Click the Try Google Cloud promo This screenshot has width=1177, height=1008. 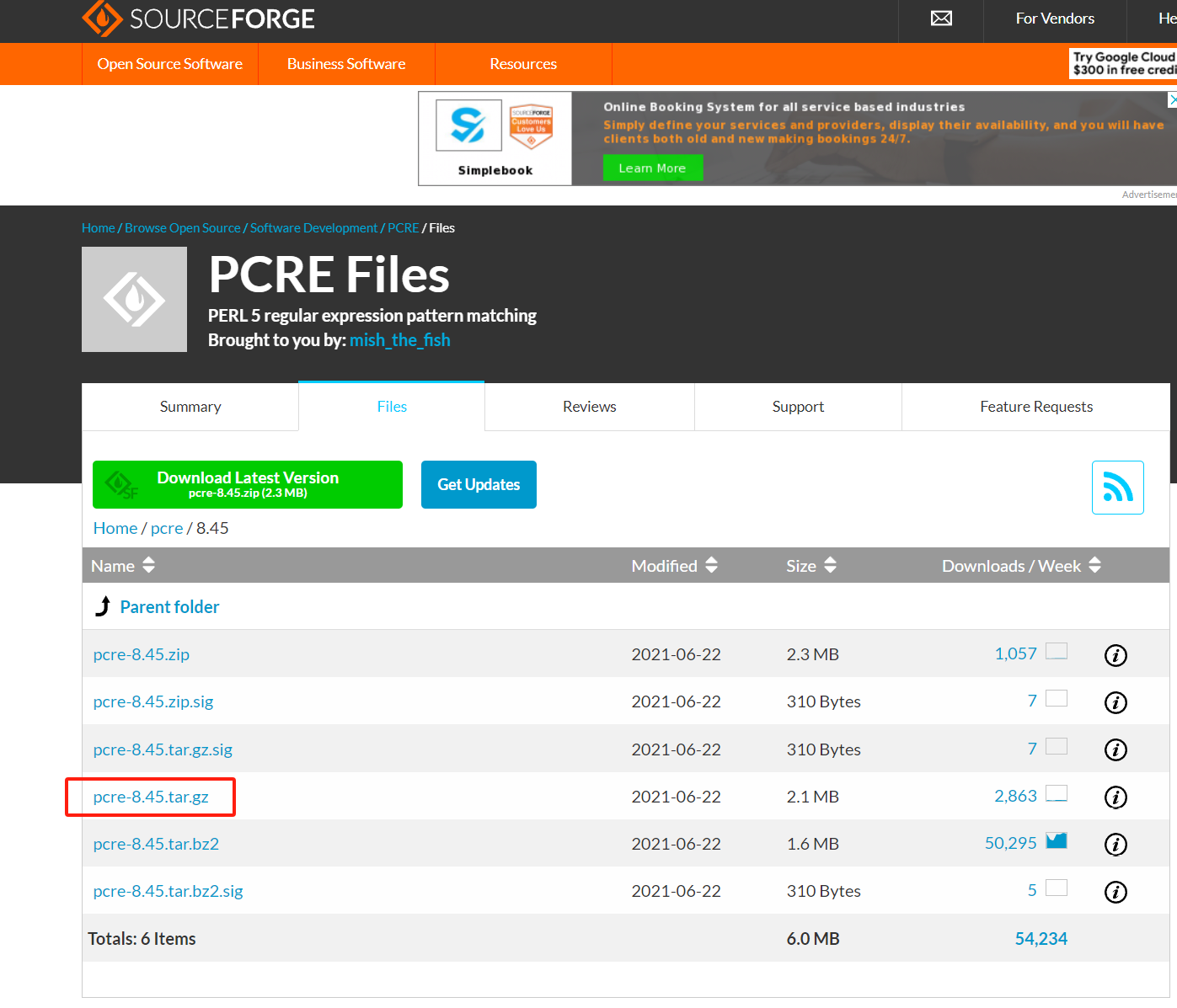(x=1123, y=63)
